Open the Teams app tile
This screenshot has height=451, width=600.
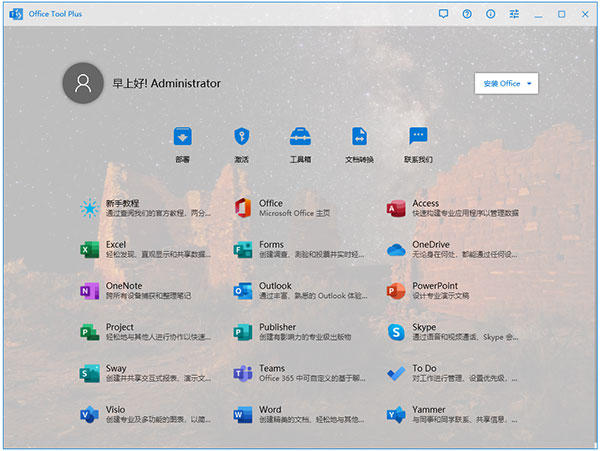pos(297,373)
